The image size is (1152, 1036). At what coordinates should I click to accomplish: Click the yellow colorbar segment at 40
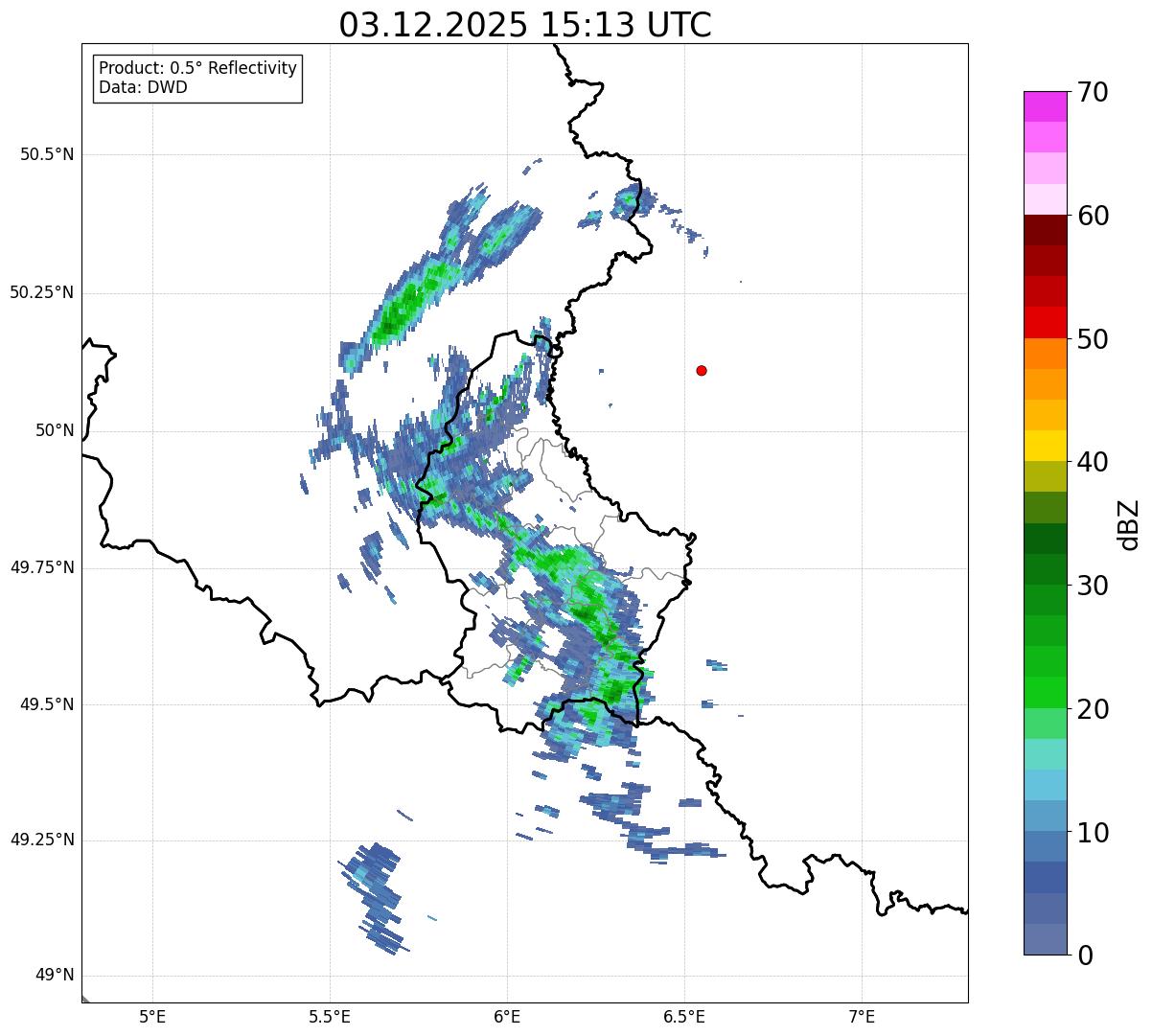coord(1045,446)
